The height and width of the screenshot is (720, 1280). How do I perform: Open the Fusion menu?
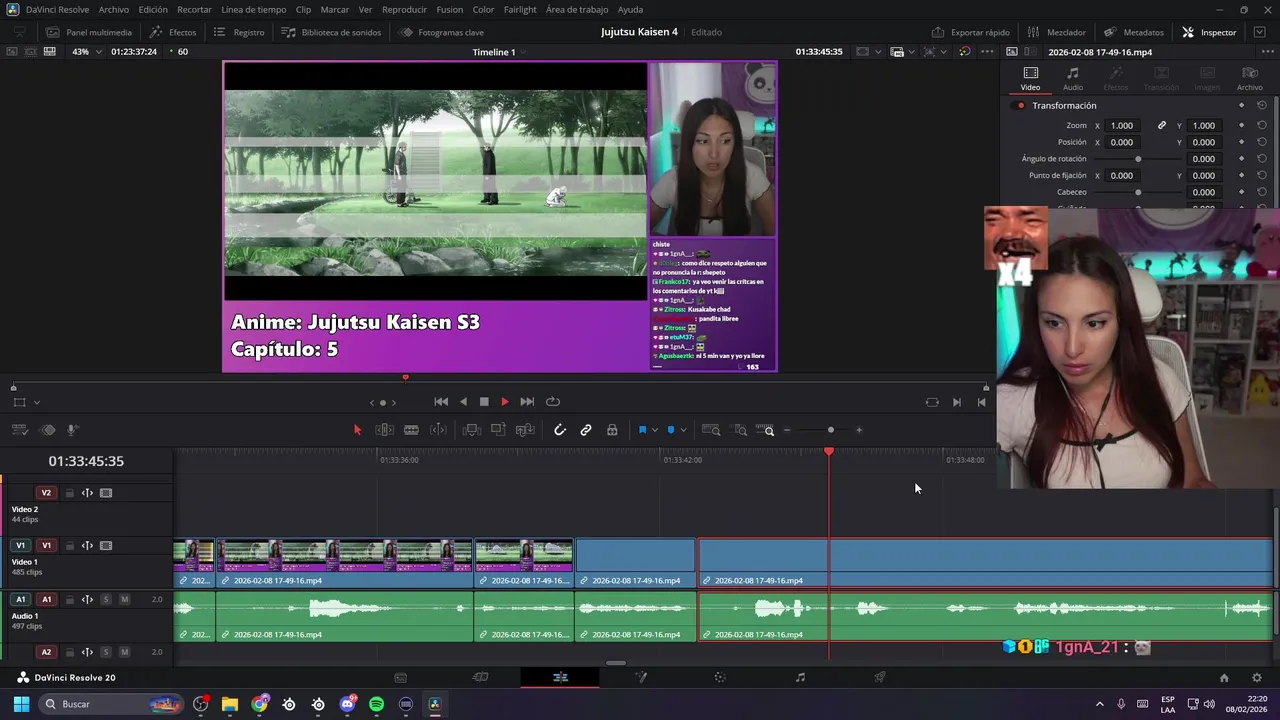click(450, 9)
